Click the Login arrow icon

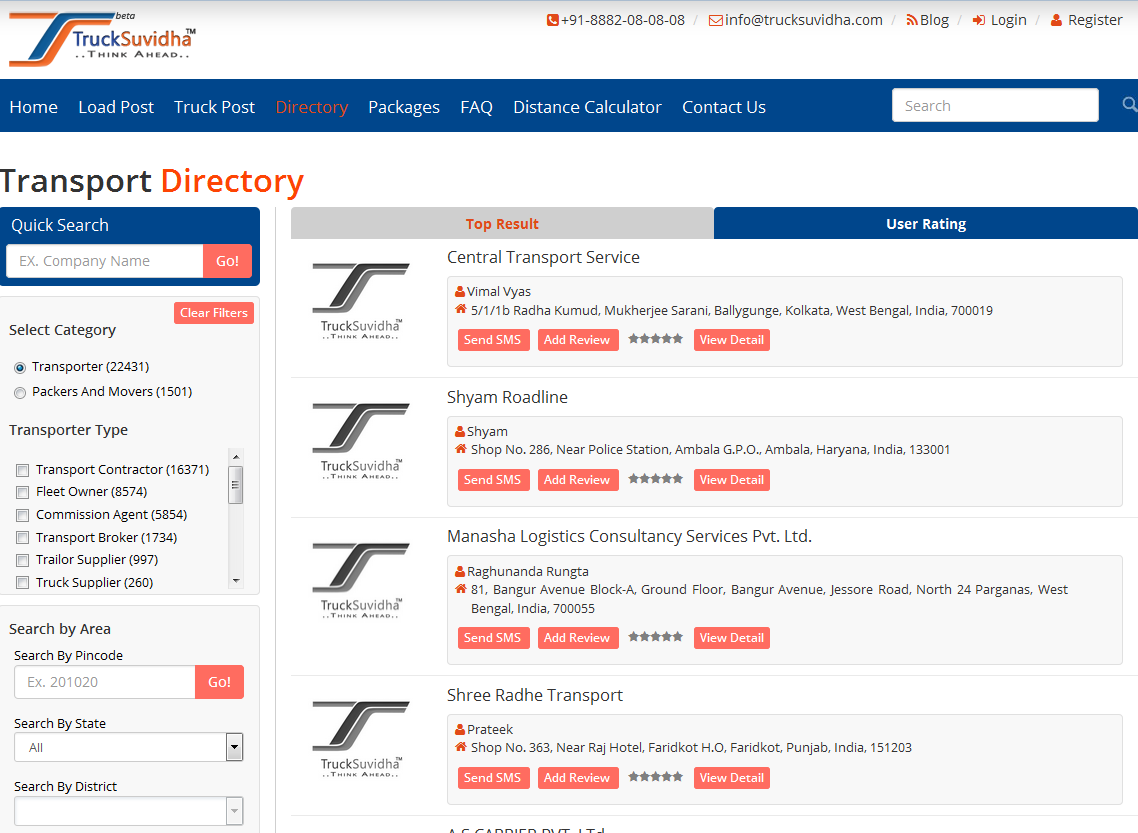coord(979,20)
